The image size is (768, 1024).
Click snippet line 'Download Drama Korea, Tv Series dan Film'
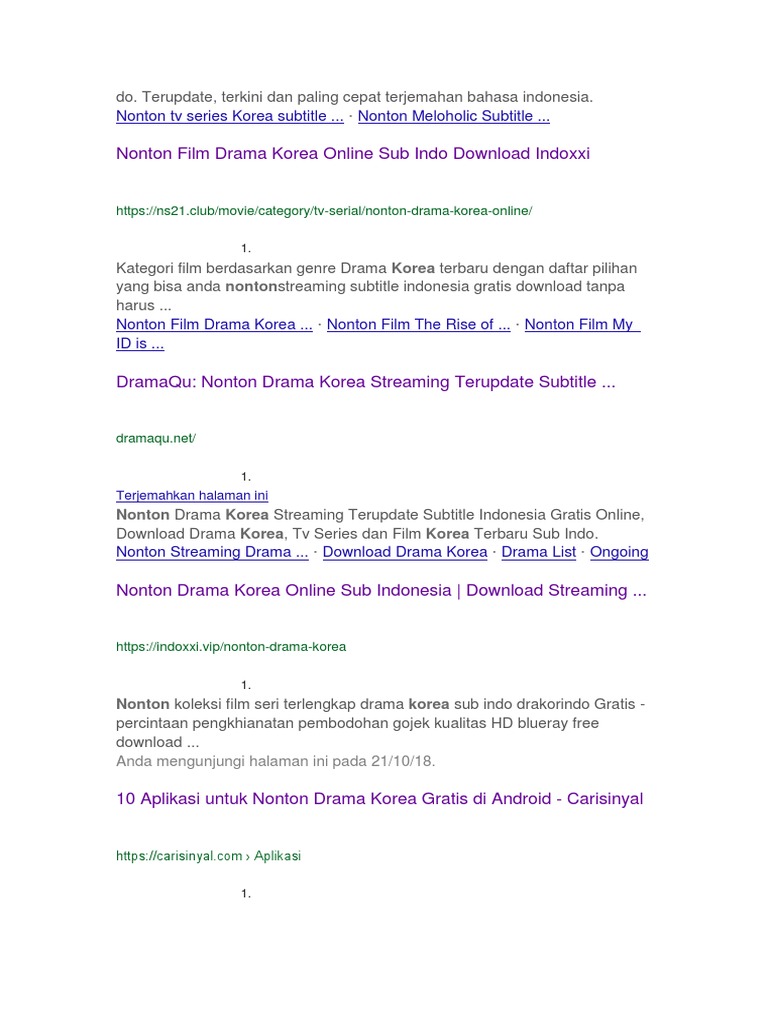click(x=357, y=534)
